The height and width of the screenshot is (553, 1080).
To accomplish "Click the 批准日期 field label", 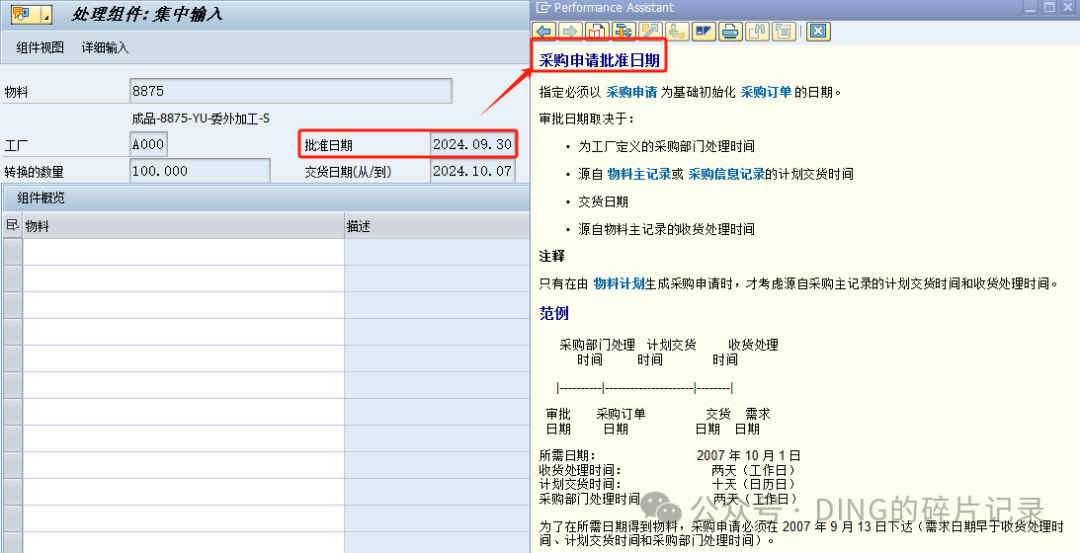I will (329, 145).
